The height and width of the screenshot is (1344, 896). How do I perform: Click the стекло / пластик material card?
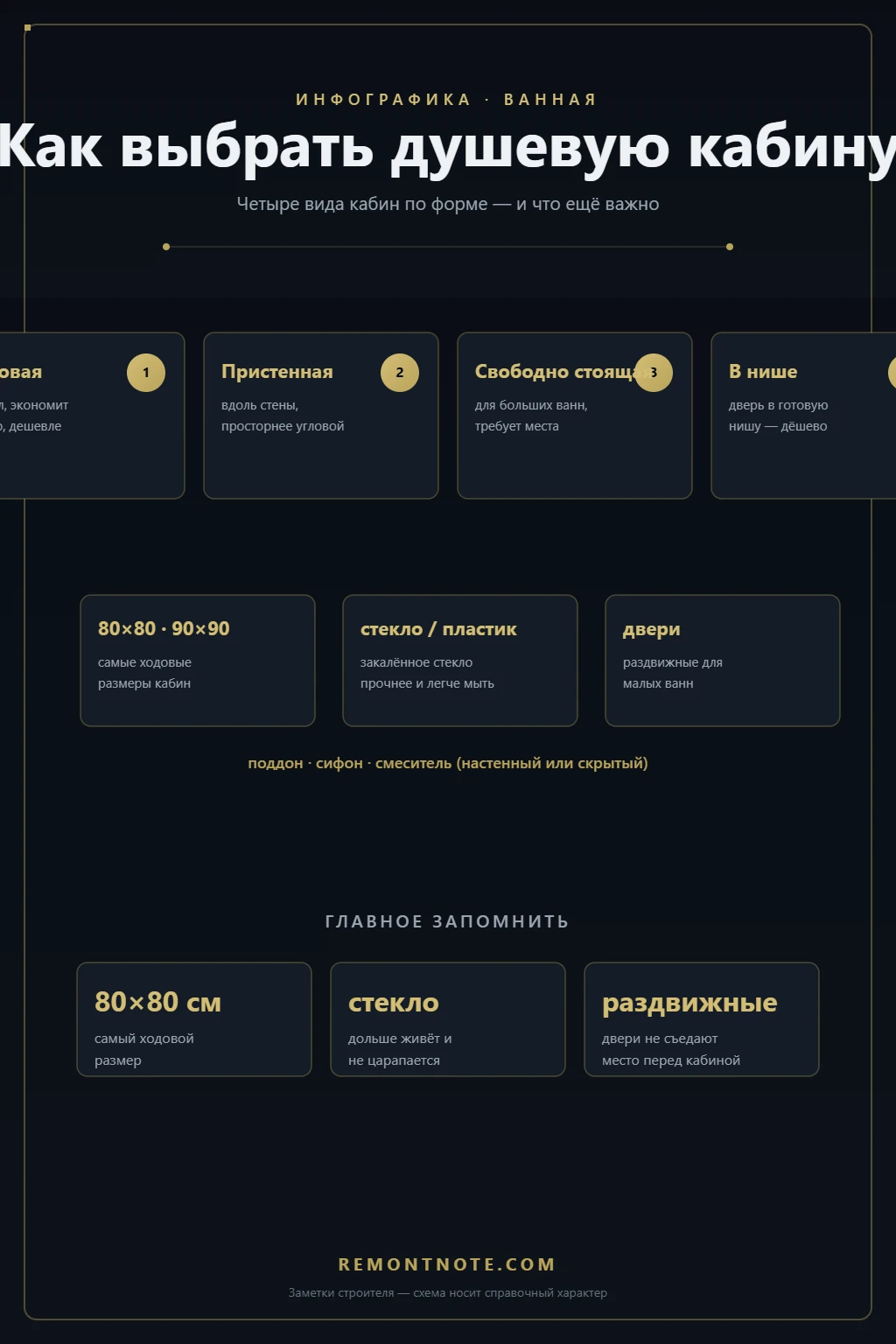pyautogui.click(x=460, y=661)
